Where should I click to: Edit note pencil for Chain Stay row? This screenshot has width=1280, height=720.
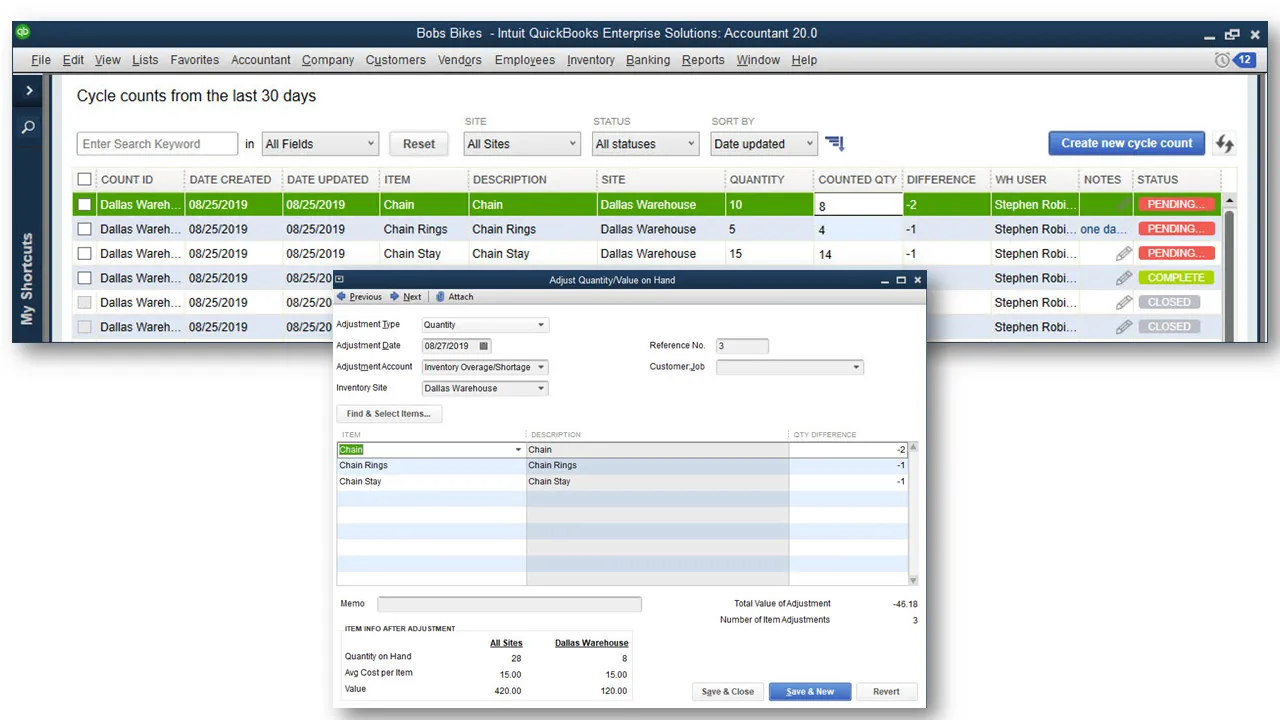[1124, 254]
